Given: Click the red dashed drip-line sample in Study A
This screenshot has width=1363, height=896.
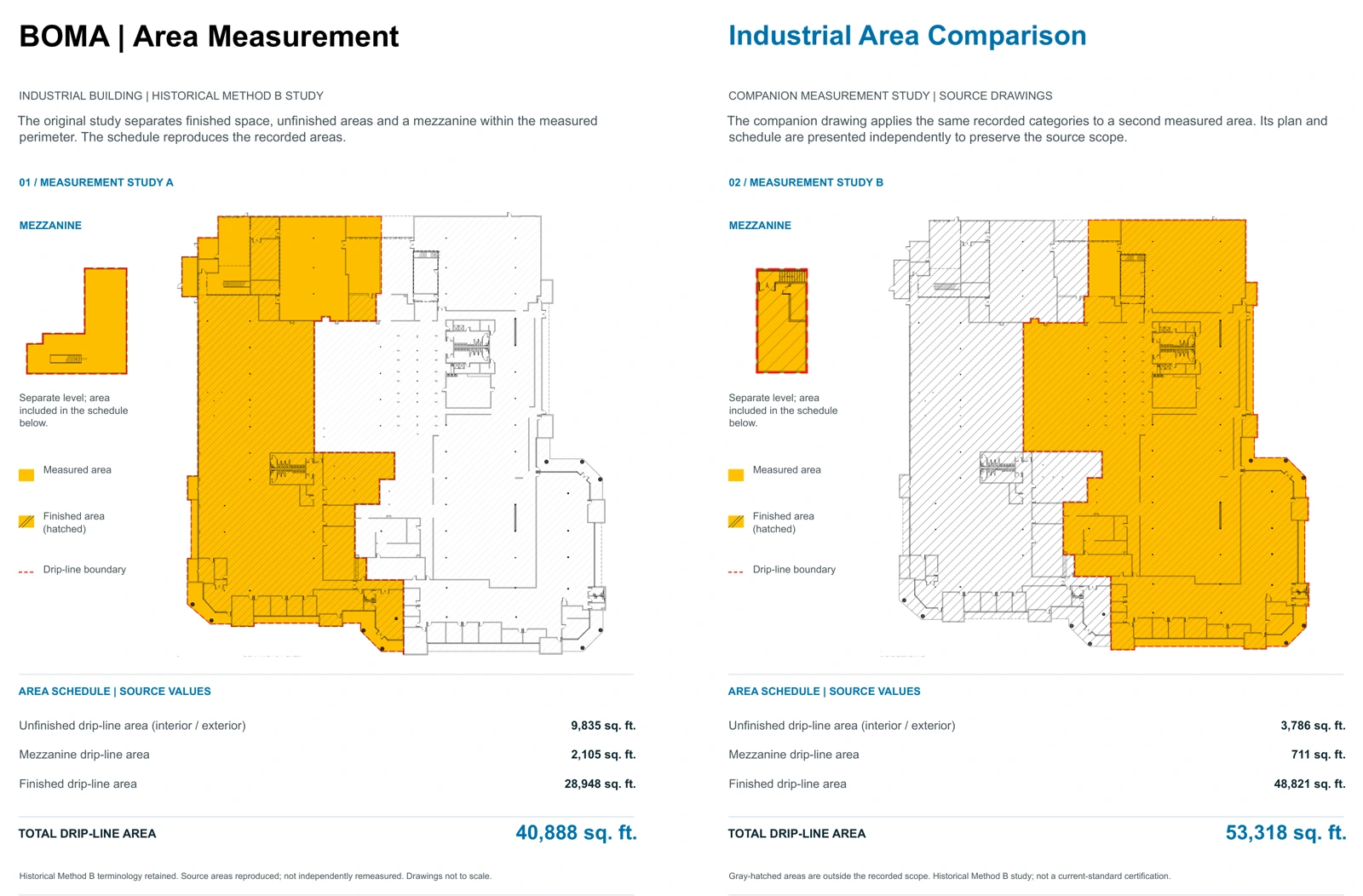Looking at the screenshot, I should 26,571.
